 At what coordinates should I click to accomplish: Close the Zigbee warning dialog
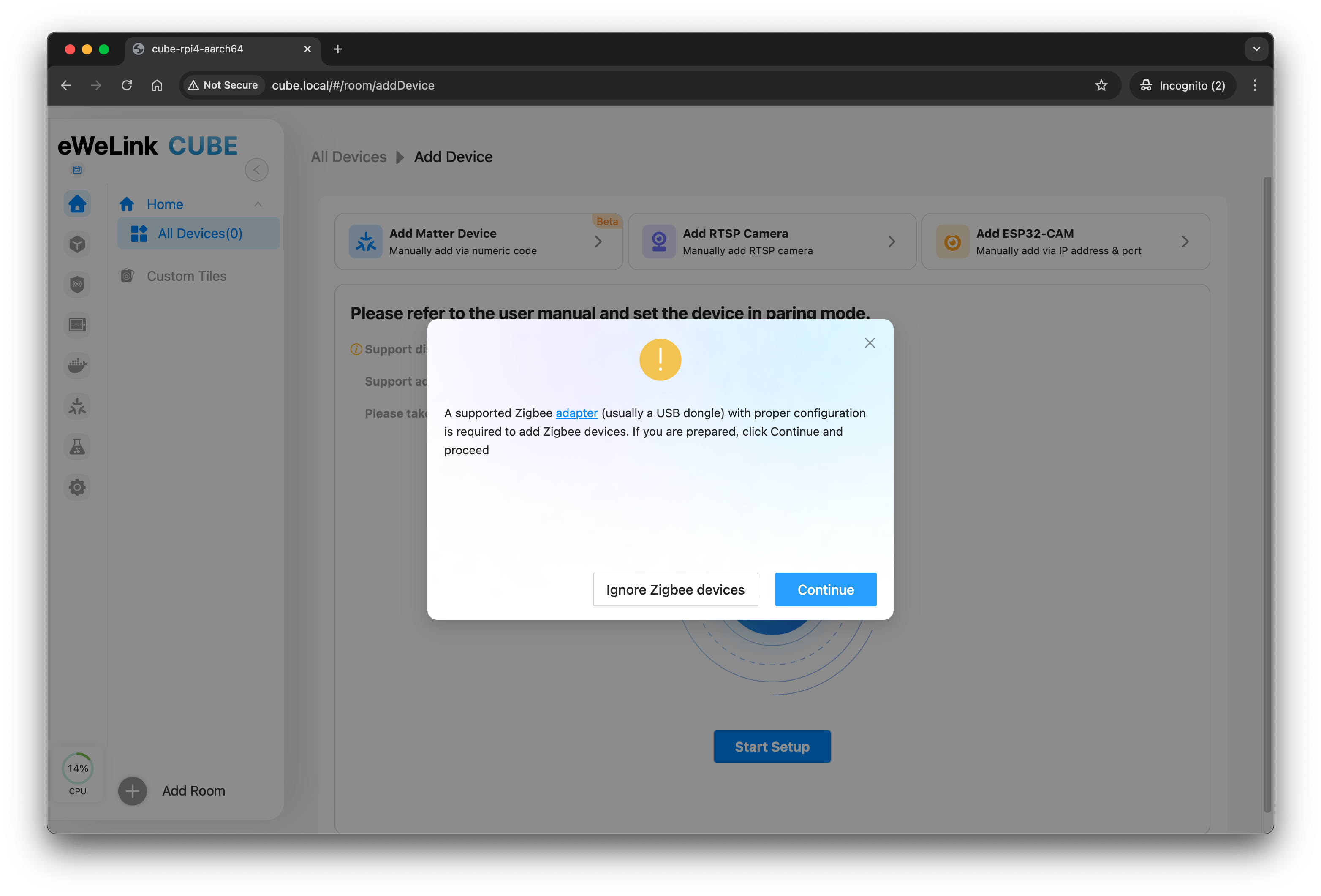coord(869,342)
